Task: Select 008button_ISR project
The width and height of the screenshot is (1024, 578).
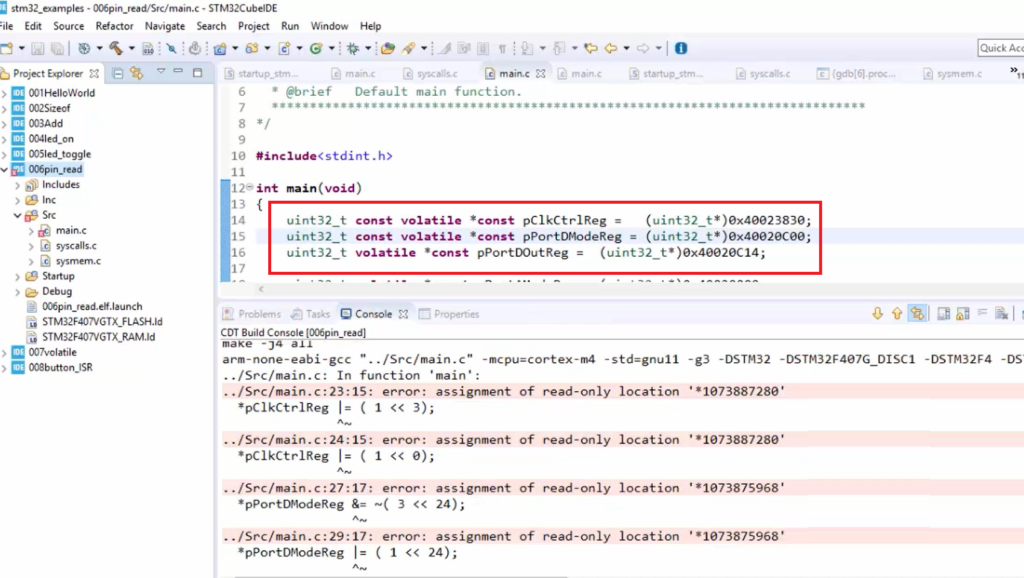Action: (x=60, y=368)
